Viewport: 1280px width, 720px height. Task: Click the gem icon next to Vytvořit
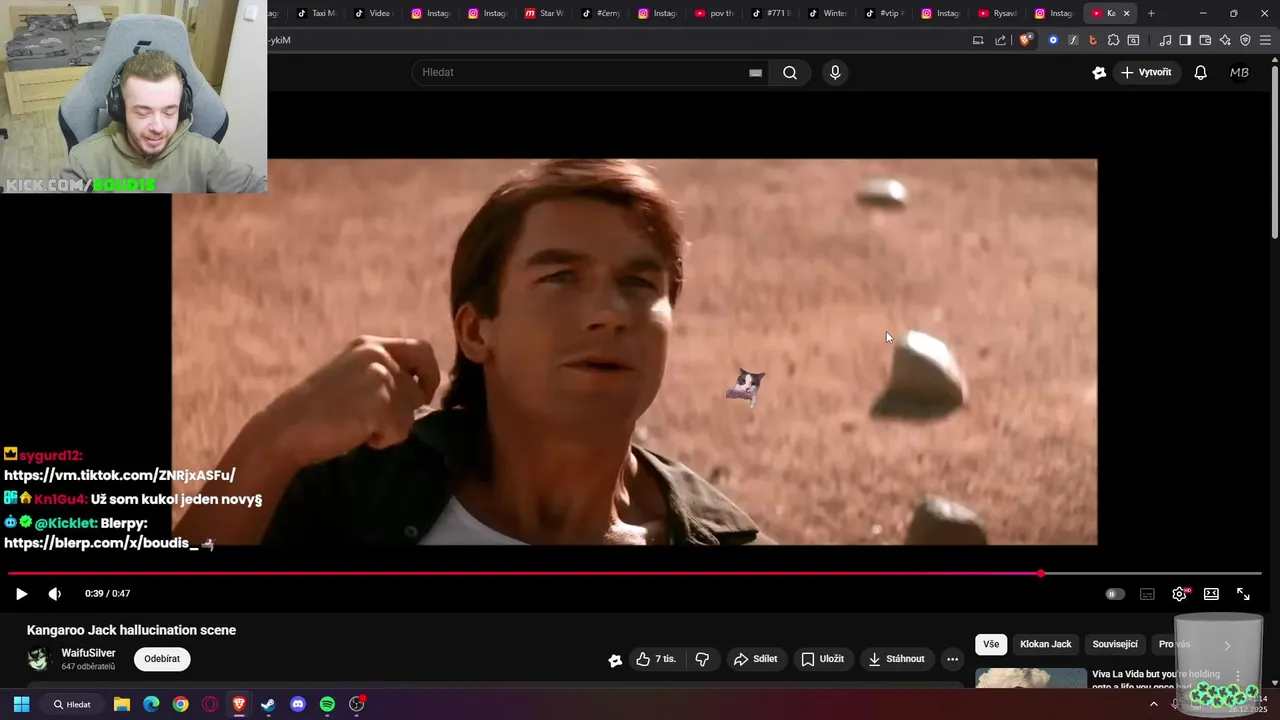[x=1099, y=72]
